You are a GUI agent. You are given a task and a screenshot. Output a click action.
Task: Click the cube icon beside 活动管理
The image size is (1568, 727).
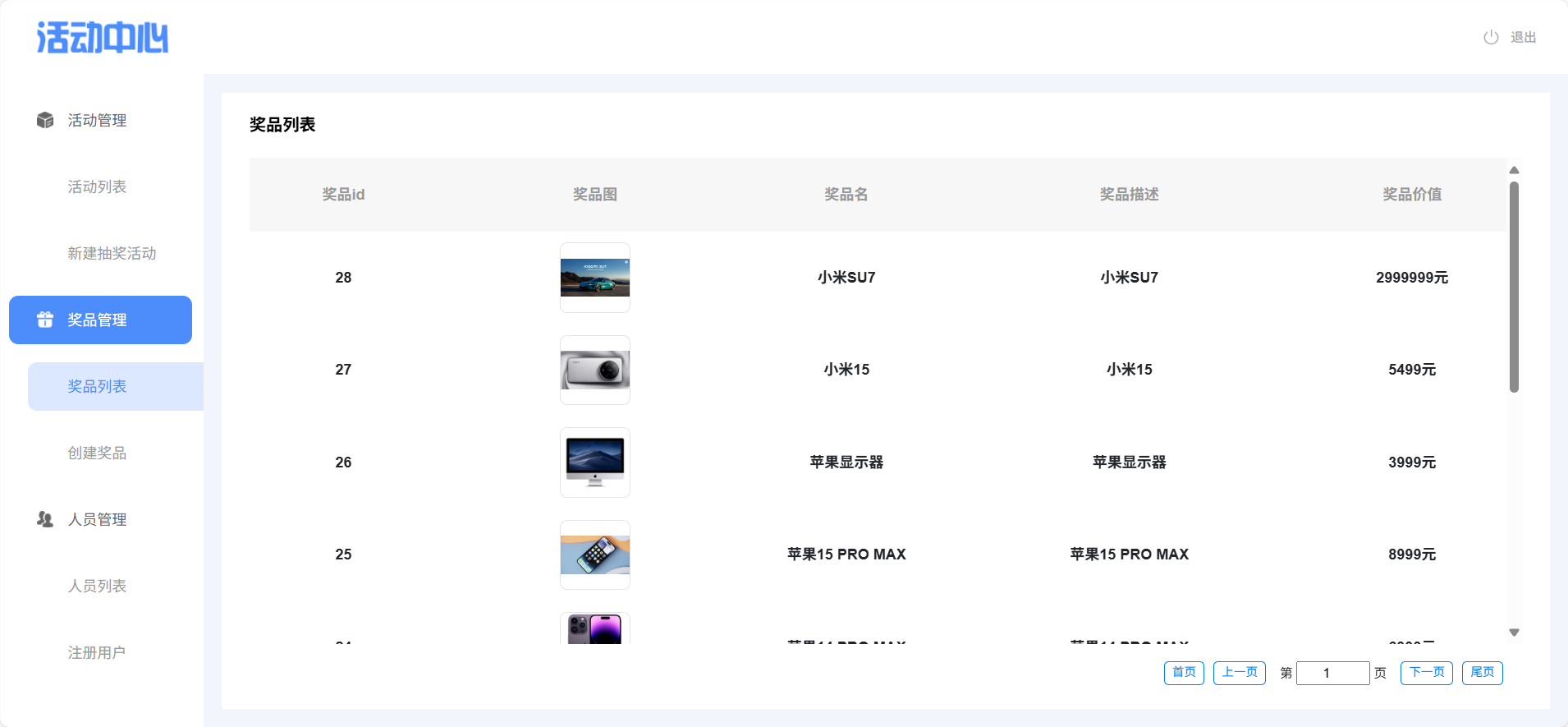(45, 120)
